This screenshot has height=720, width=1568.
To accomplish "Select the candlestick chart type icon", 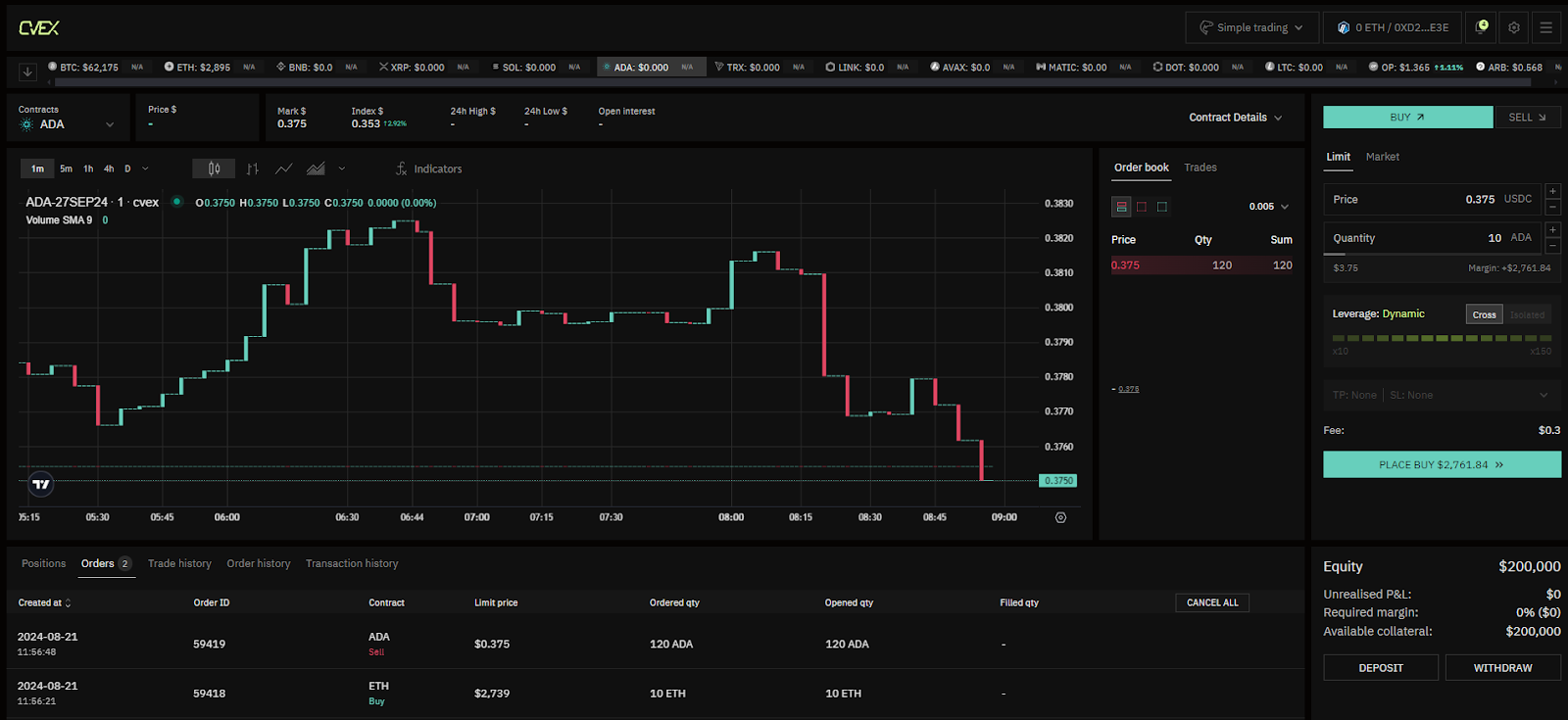I will [214, 168].
